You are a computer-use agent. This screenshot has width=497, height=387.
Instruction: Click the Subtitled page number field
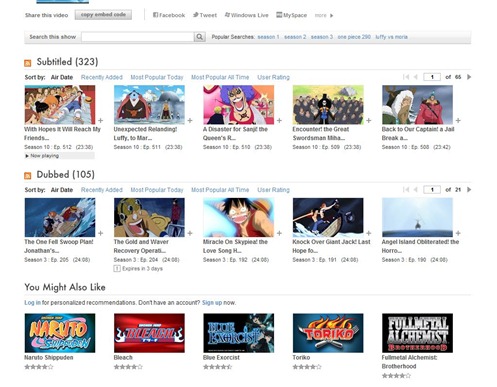[432, 77]
